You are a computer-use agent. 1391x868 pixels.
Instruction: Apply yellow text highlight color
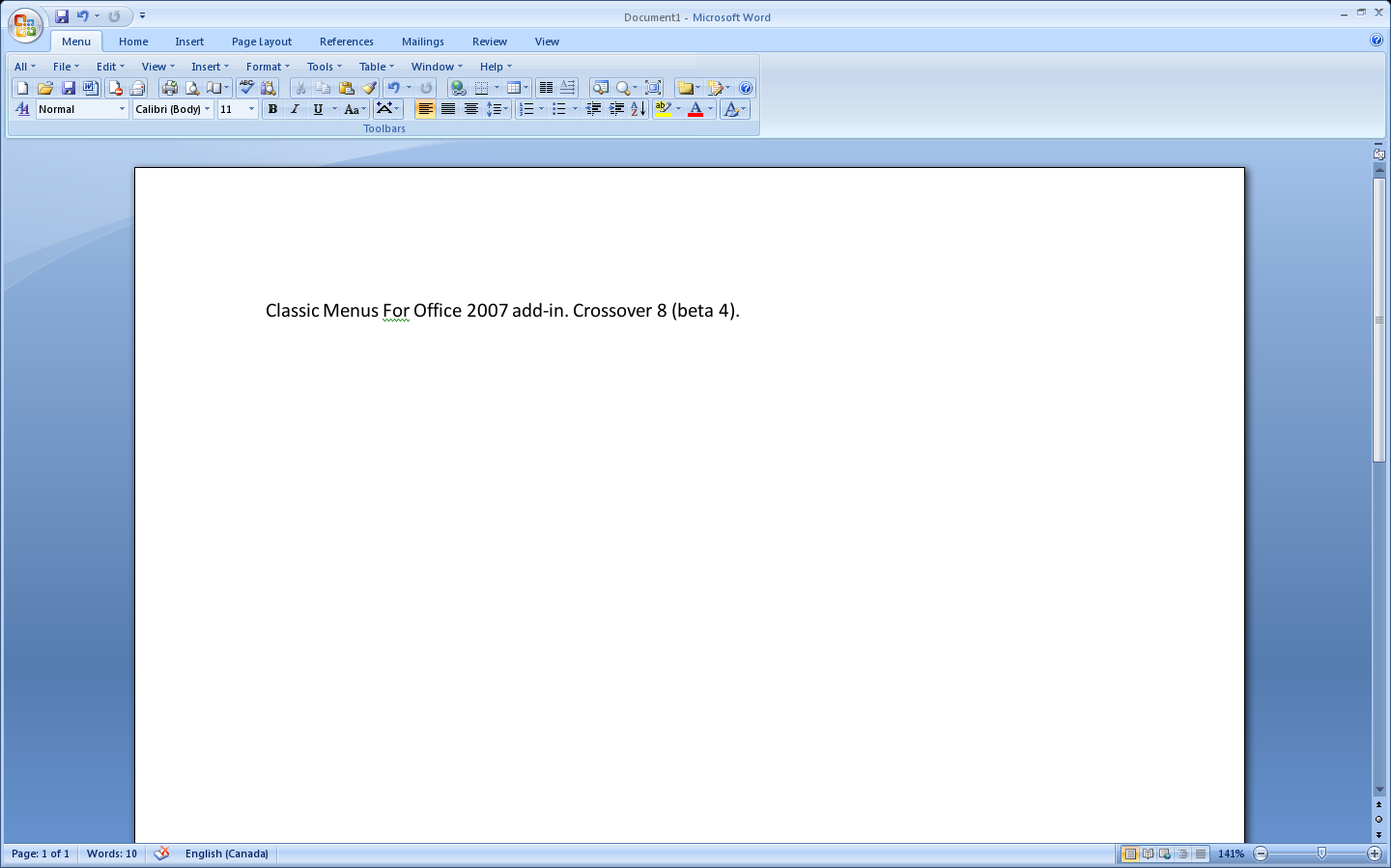[663, 109]
